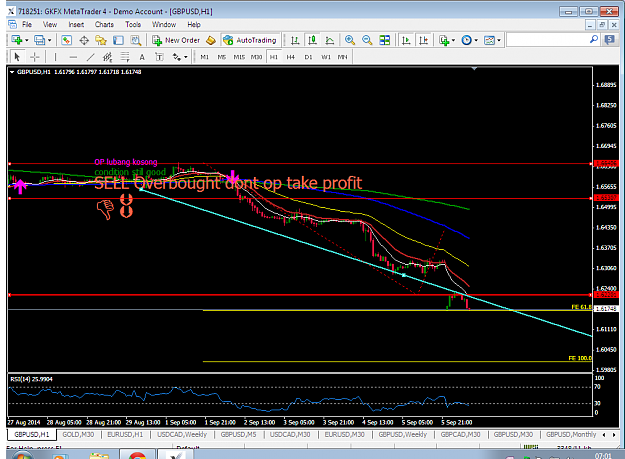Open the File menu
Viewport: 625px width, 459px height.
tap(27, 24)
